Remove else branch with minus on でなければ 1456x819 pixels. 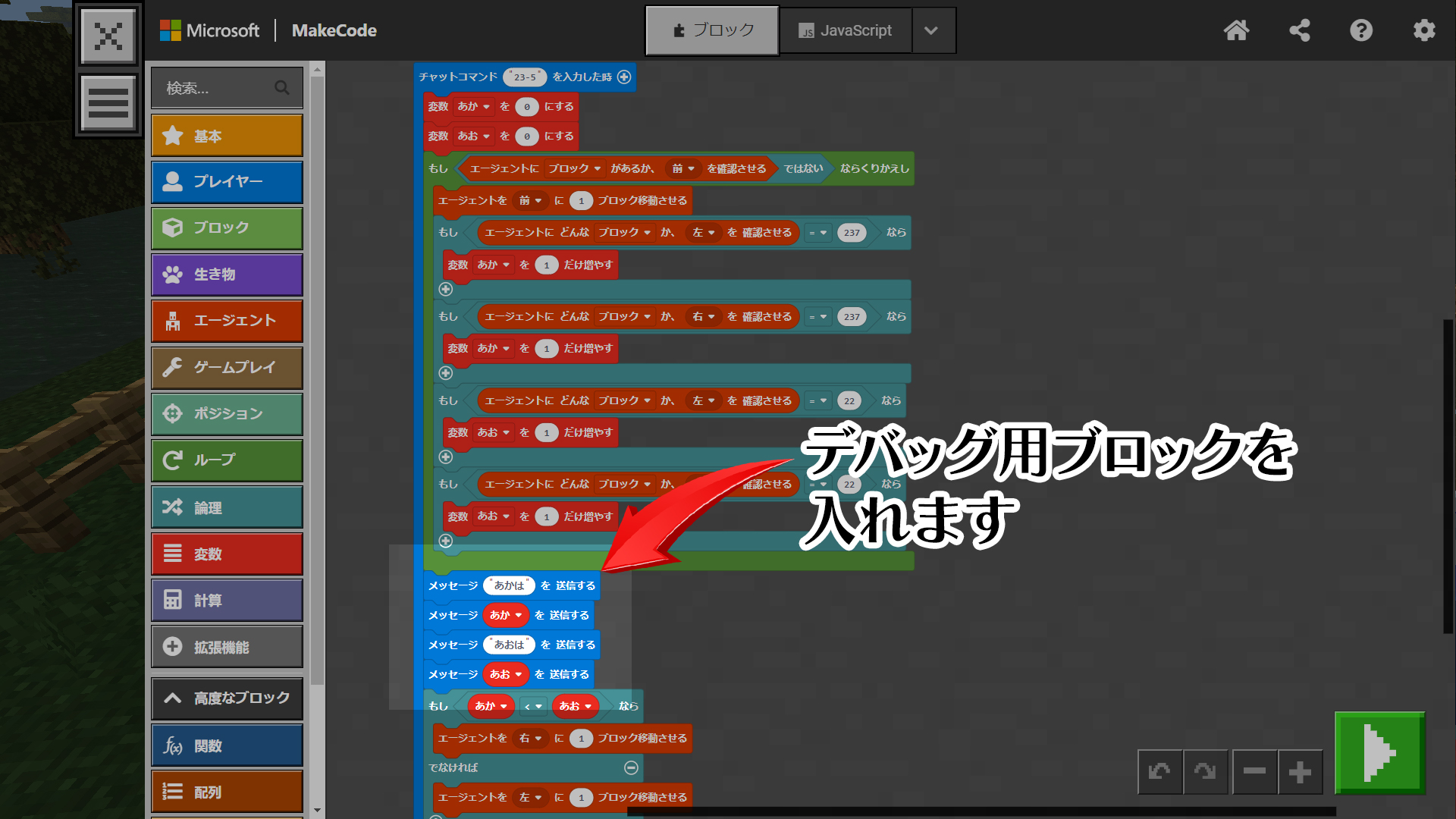[x=631, y=767]
